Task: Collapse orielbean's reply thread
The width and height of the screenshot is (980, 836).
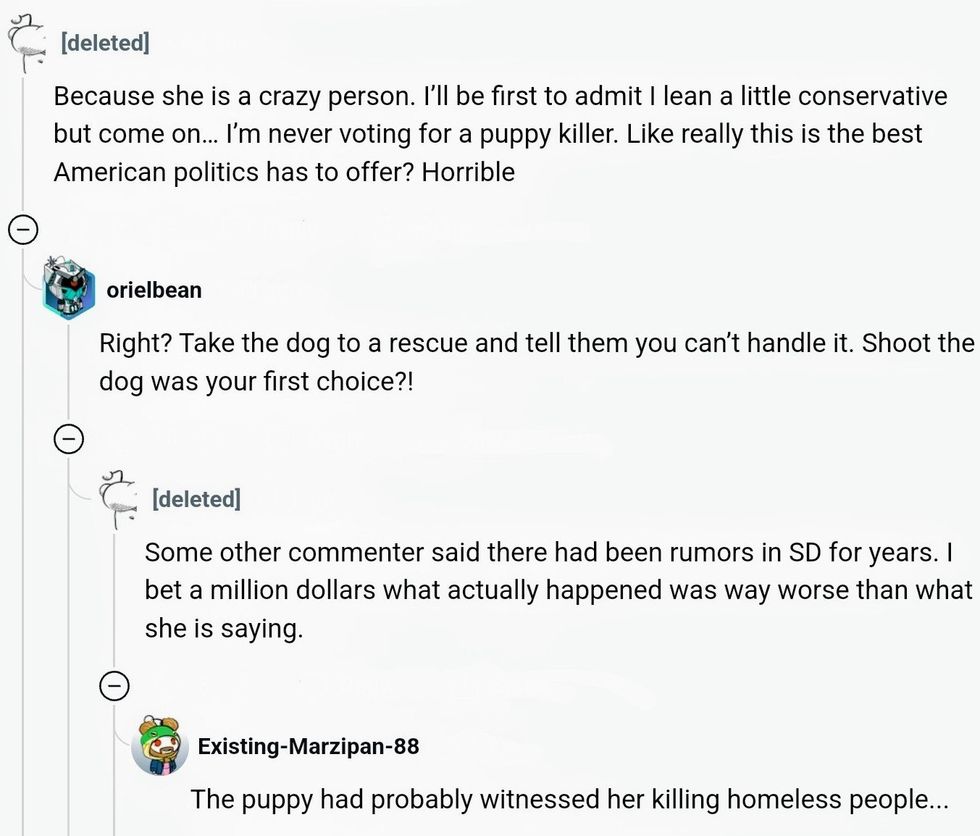Action: pos(69,438)
